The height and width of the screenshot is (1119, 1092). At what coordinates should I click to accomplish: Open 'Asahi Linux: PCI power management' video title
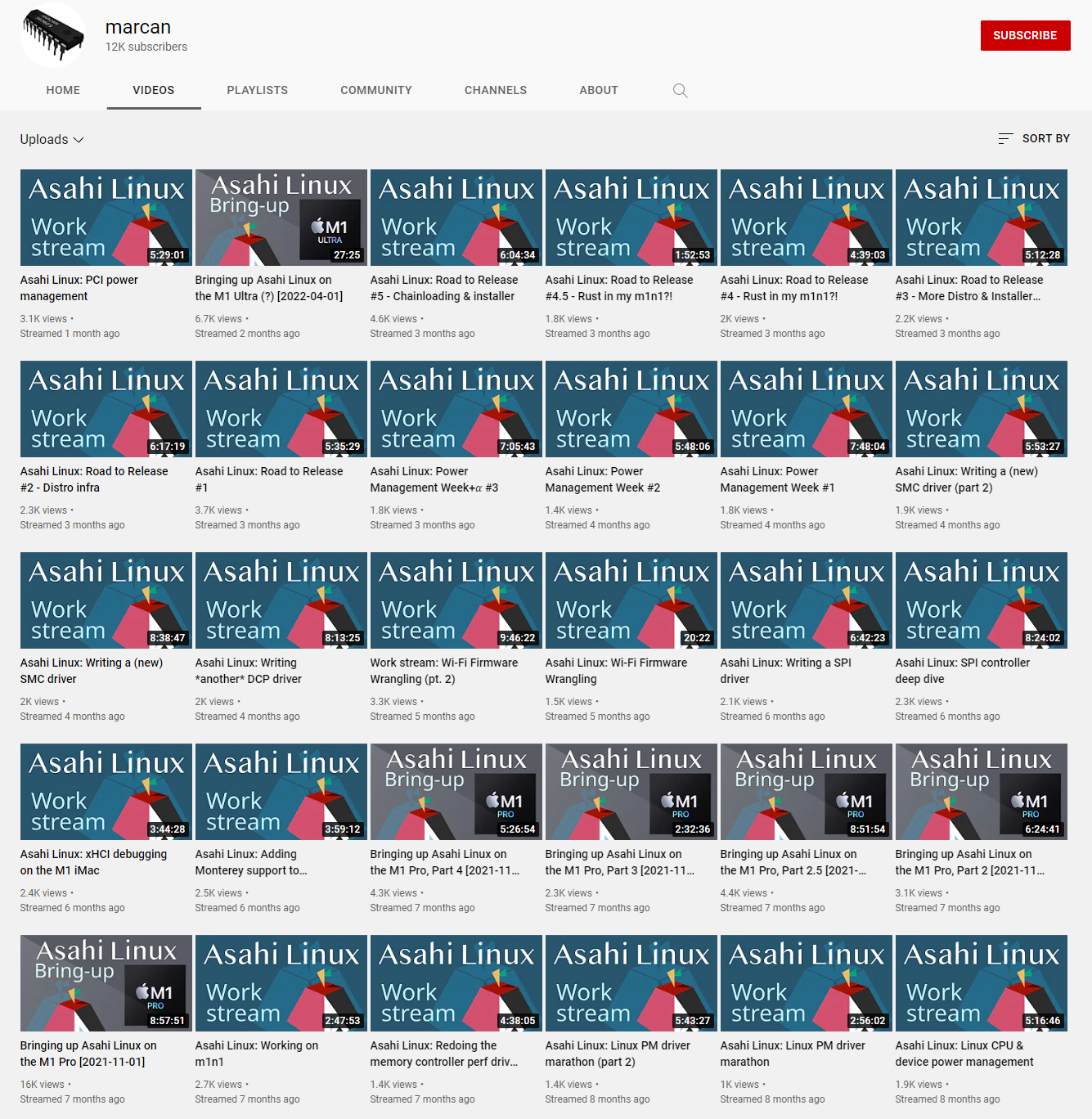click(79, 288)
